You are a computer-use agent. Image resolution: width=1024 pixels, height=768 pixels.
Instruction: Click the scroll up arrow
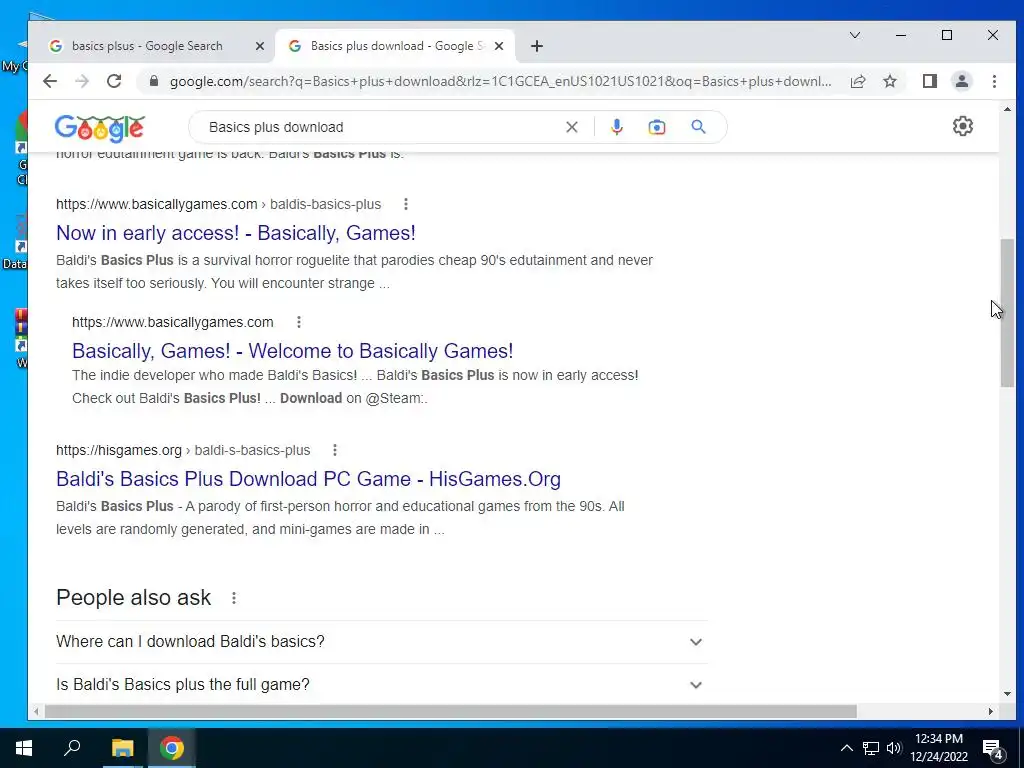[1007, 109]
